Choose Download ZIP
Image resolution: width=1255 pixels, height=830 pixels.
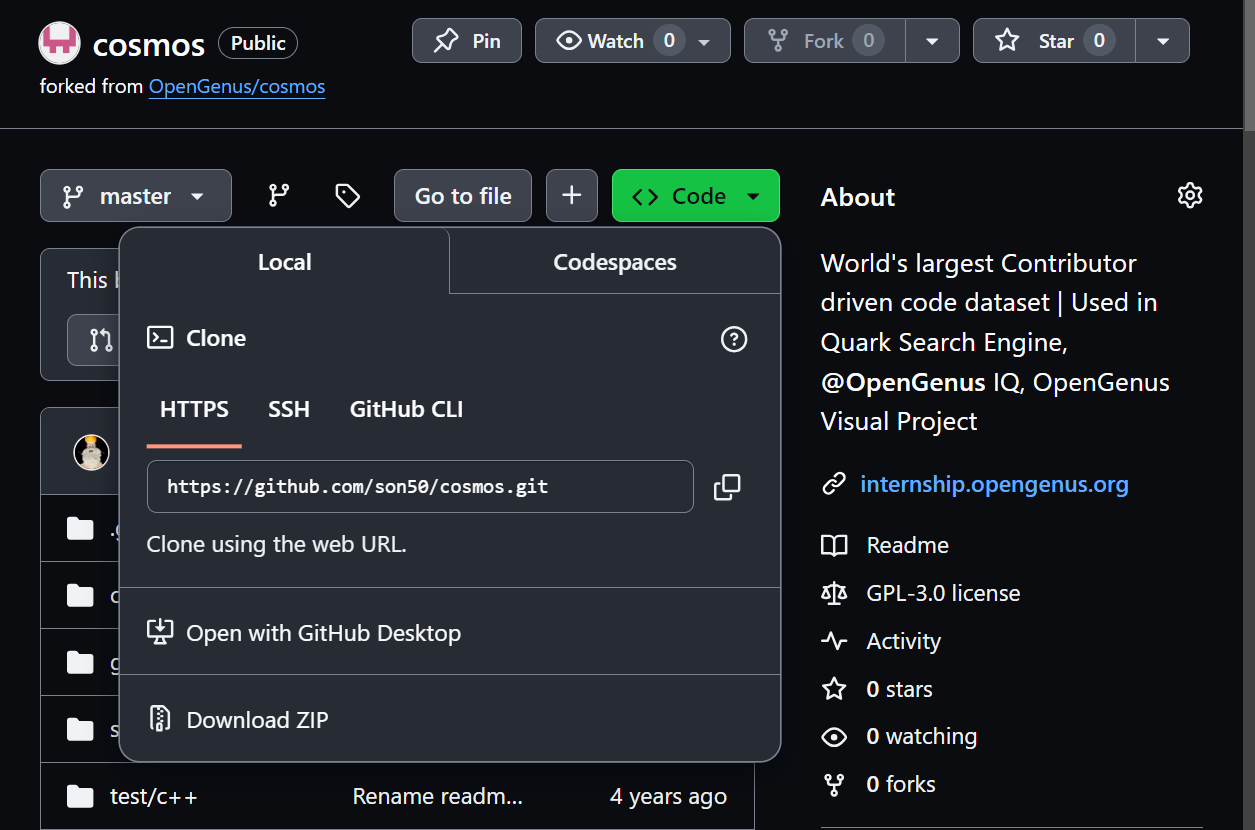(238, 719)
